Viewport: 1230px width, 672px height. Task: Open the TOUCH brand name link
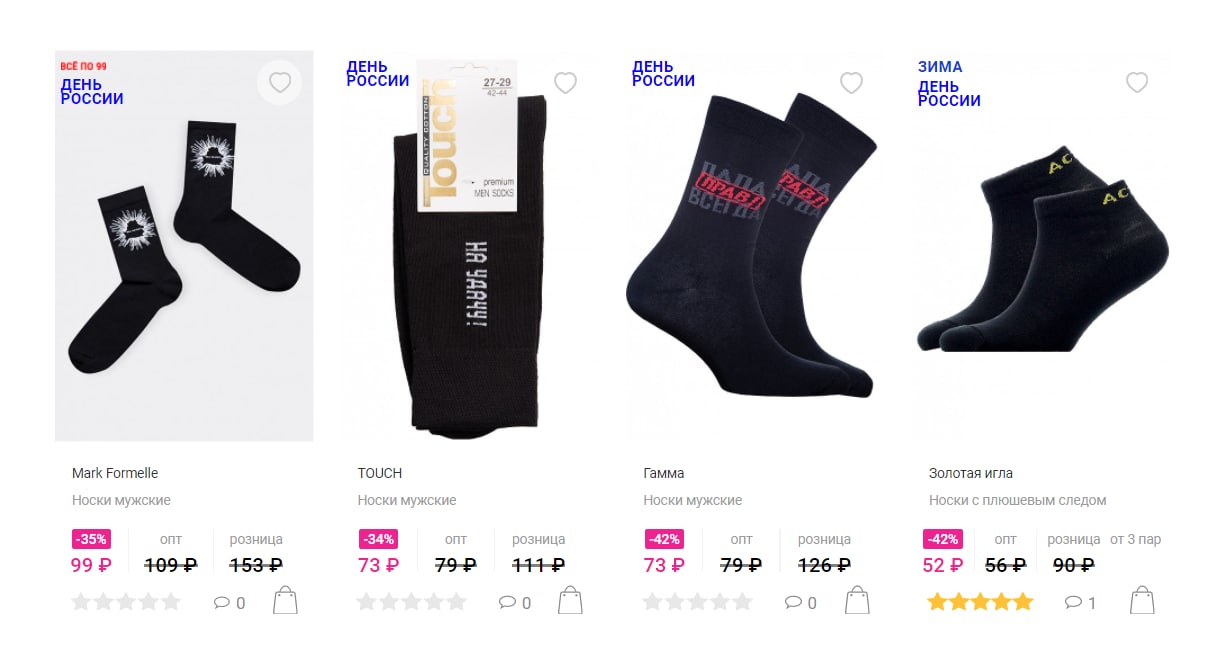click(380, 473)
